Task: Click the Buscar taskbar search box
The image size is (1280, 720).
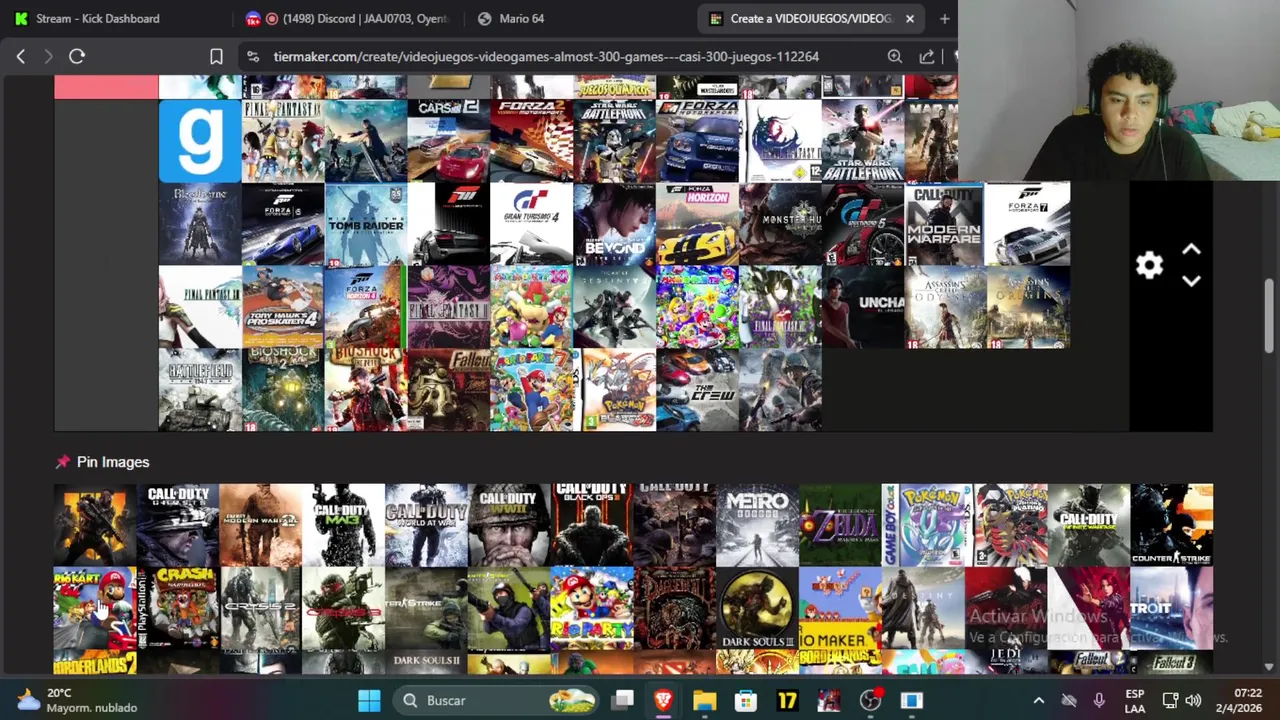Action: pos(498,701)
